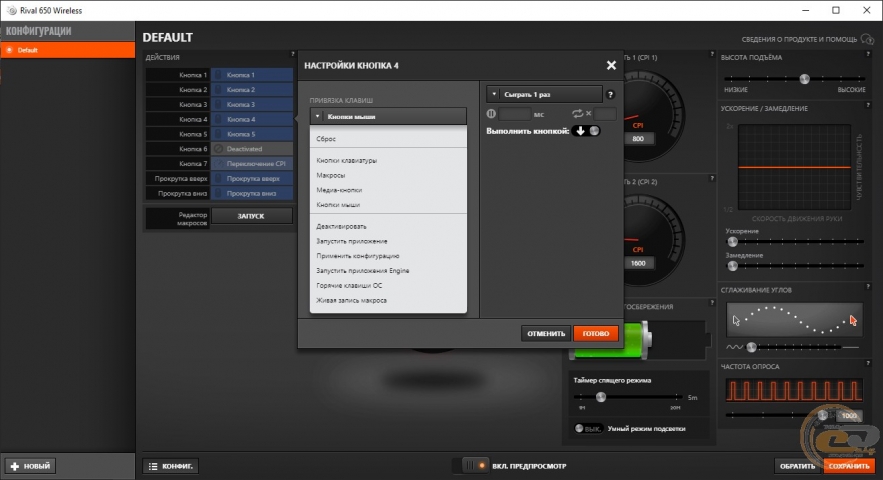Close the Кнопка 4 settings dialog
Viewport: 883px width, 480px height.
click(611, 65)
